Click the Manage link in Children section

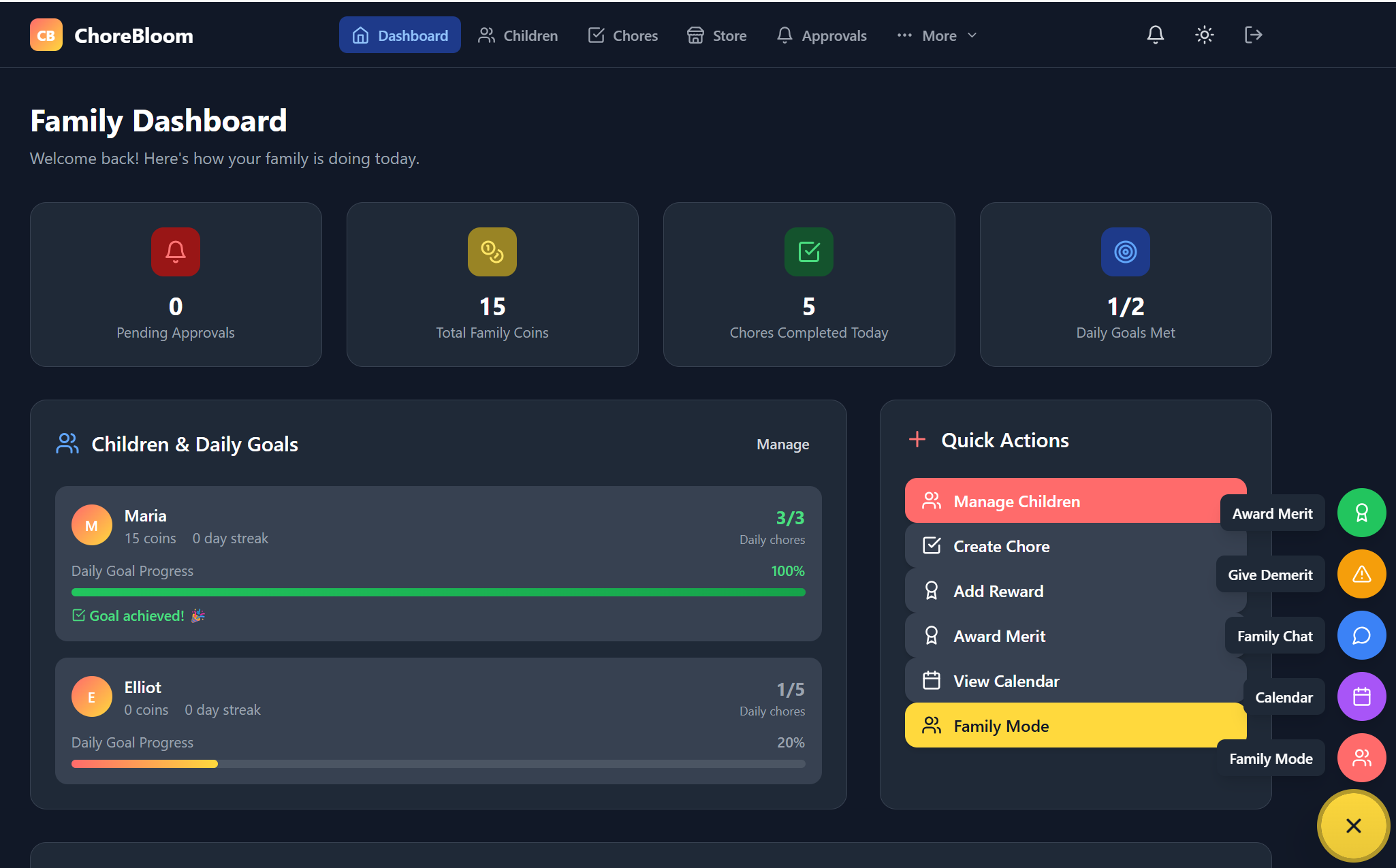[782, 444]
